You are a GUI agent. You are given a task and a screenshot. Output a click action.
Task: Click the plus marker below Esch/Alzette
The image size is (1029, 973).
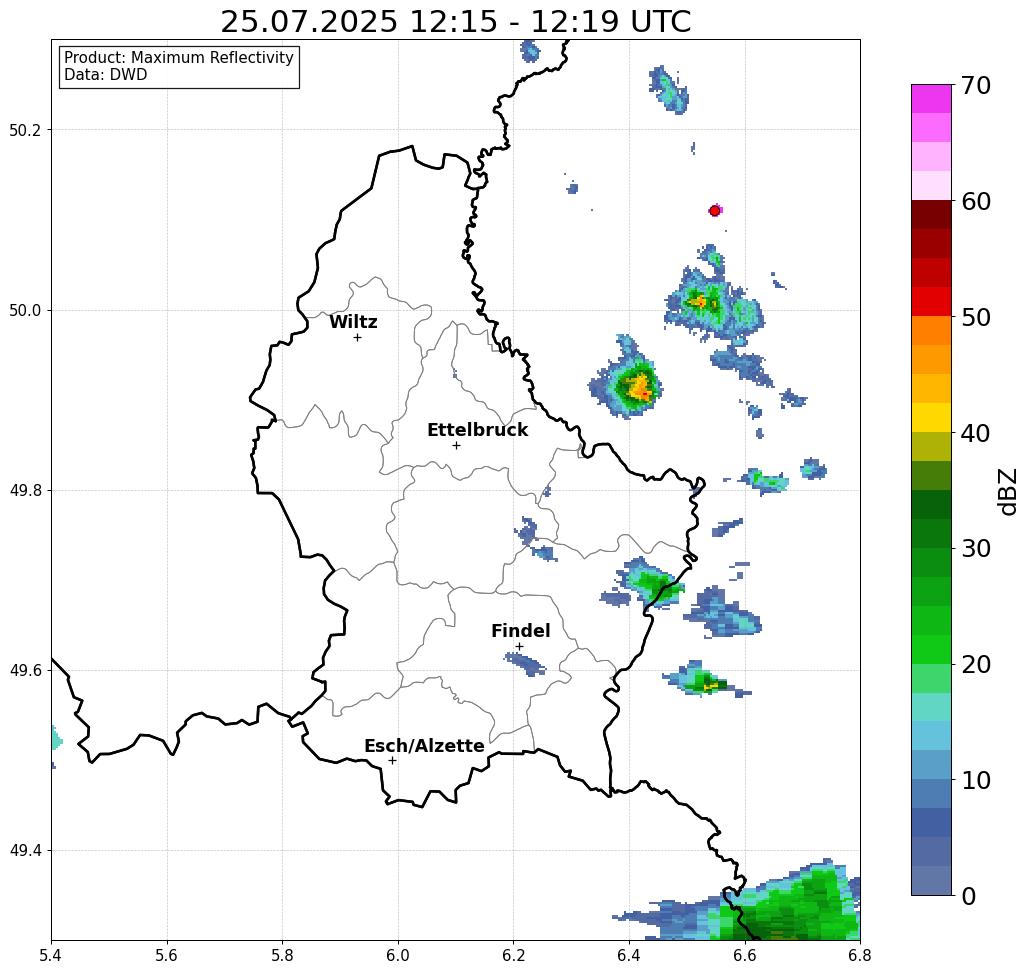pyautogui.click(x=392, y=760)
